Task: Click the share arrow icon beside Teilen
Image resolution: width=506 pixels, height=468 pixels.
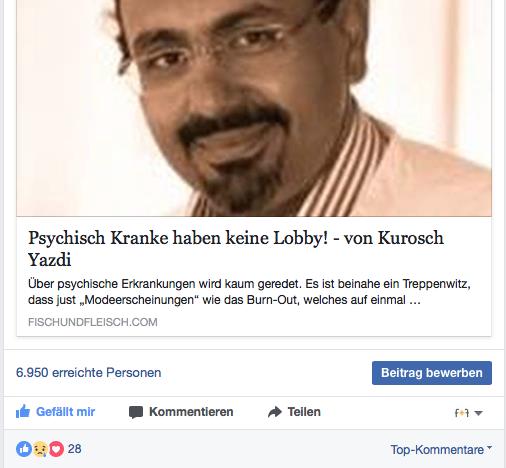Action: (275, 412)
